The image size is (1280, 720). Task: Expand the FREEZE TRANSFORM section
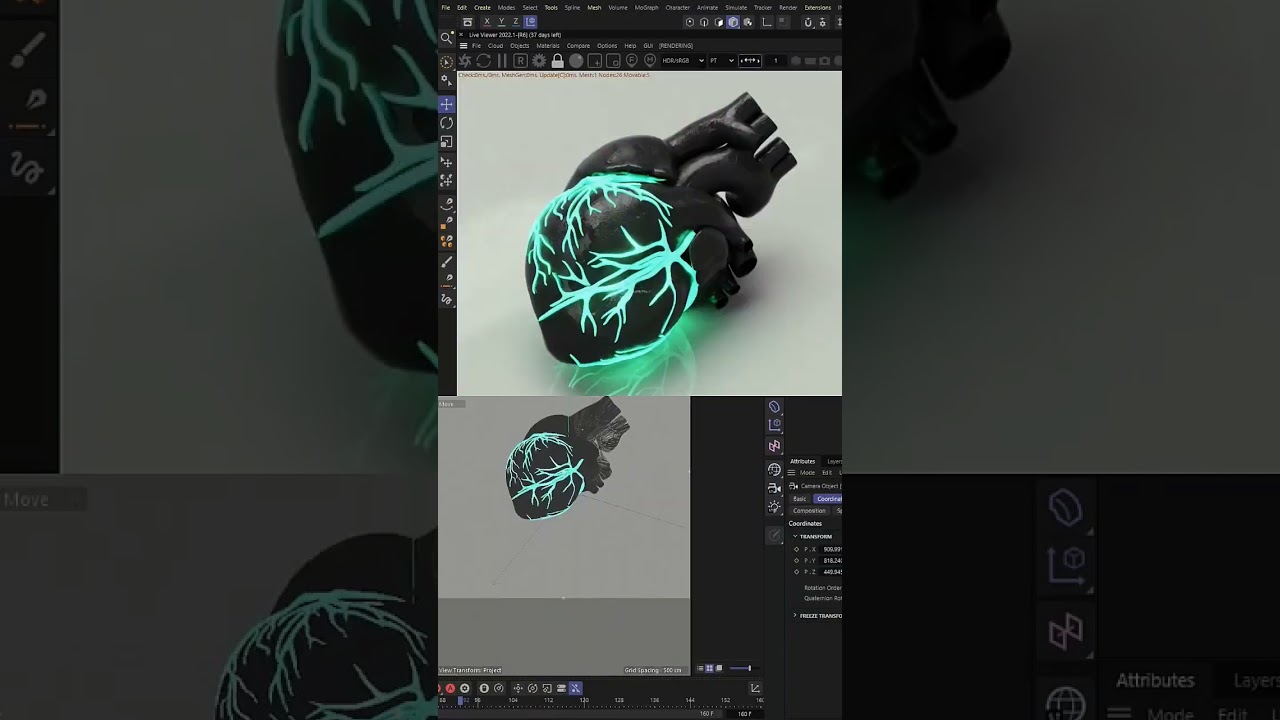click(795, 615)
